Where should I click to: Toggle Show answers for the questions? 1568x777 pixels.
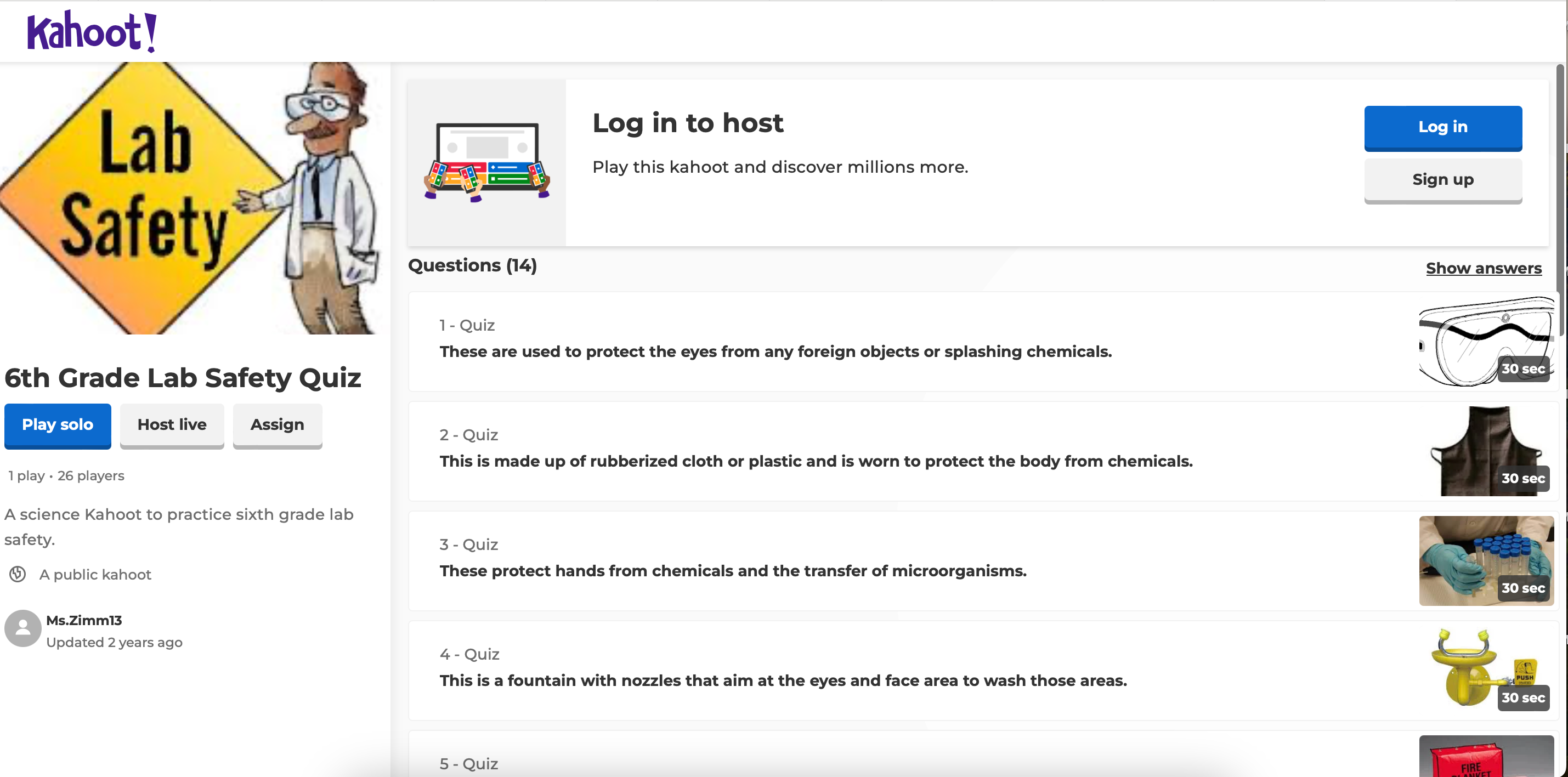pos(1484,268)
